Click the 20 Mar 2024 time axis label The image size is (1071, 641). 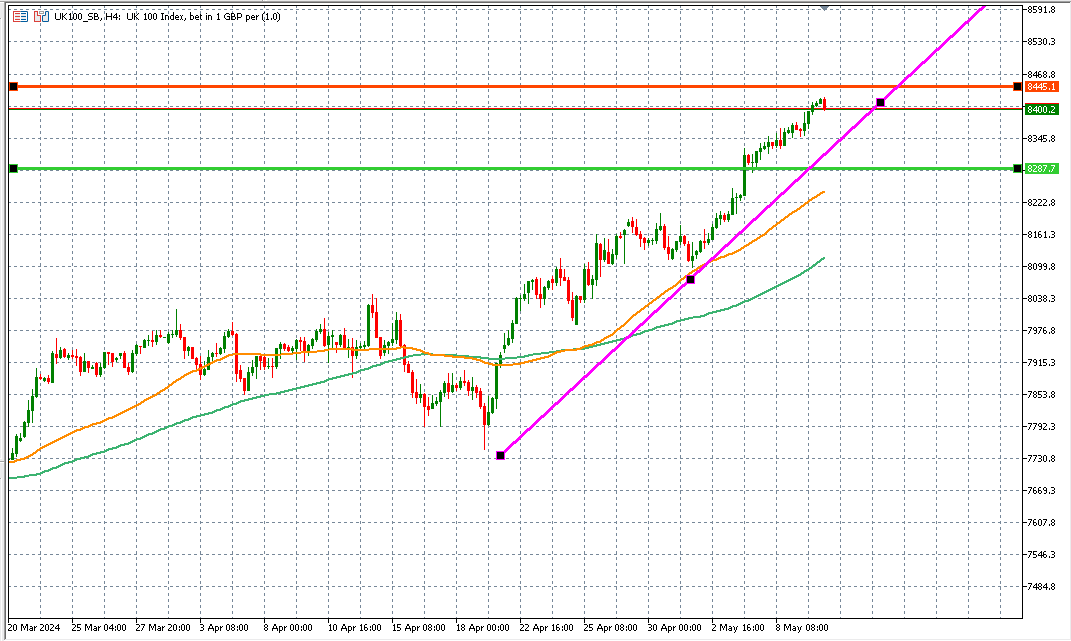(32, 628)
